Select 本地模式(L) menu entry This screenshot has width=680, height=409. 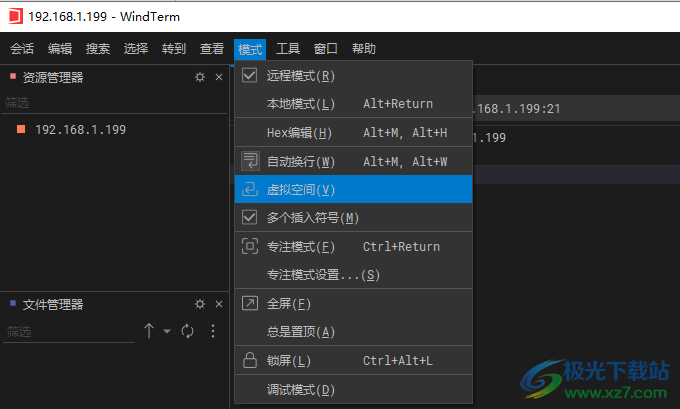pyautogui.click(x=353, y=104)
